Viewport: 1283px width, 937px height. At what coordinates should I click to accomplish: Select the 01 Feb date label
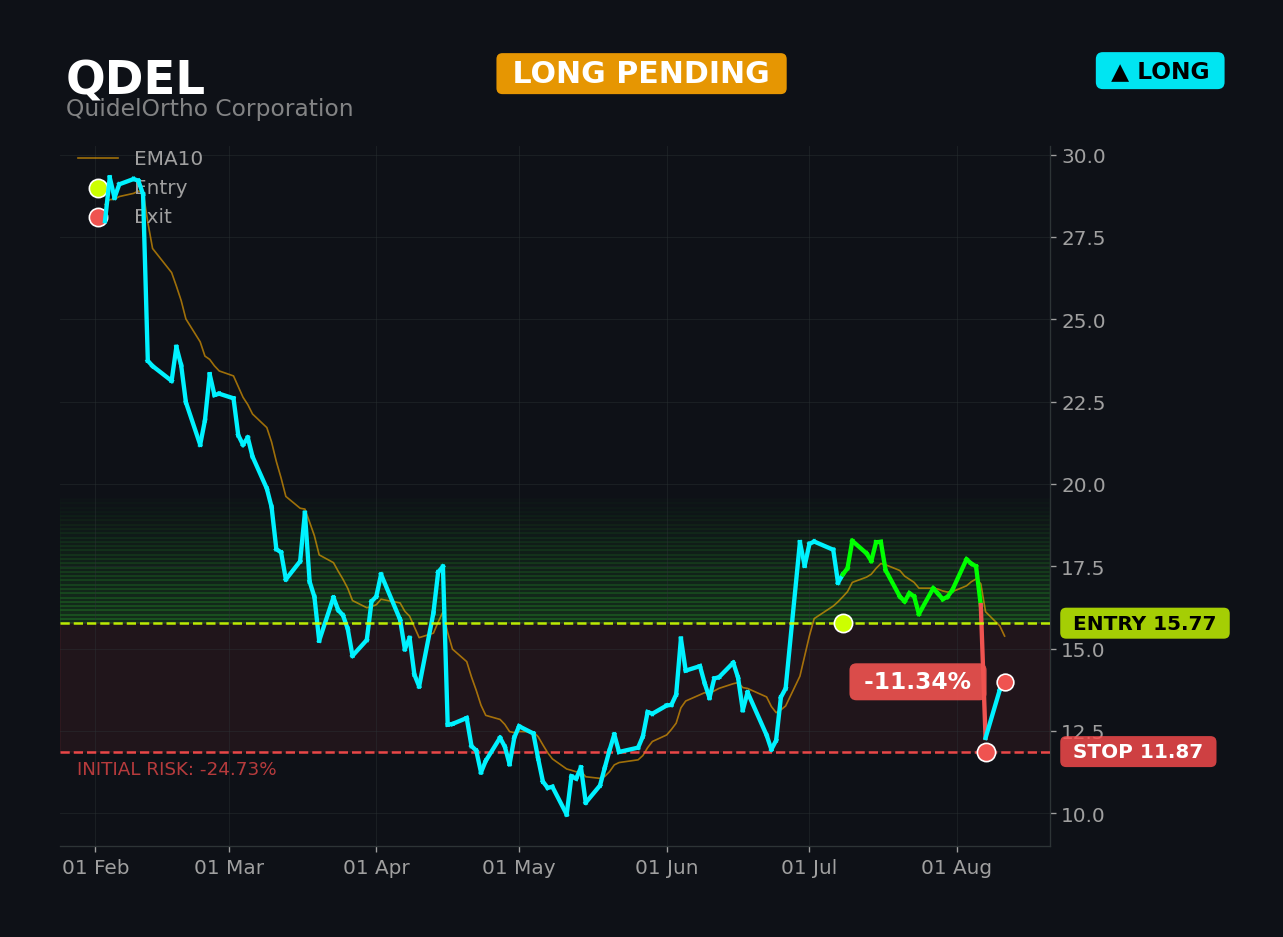(x=96, y=868)
